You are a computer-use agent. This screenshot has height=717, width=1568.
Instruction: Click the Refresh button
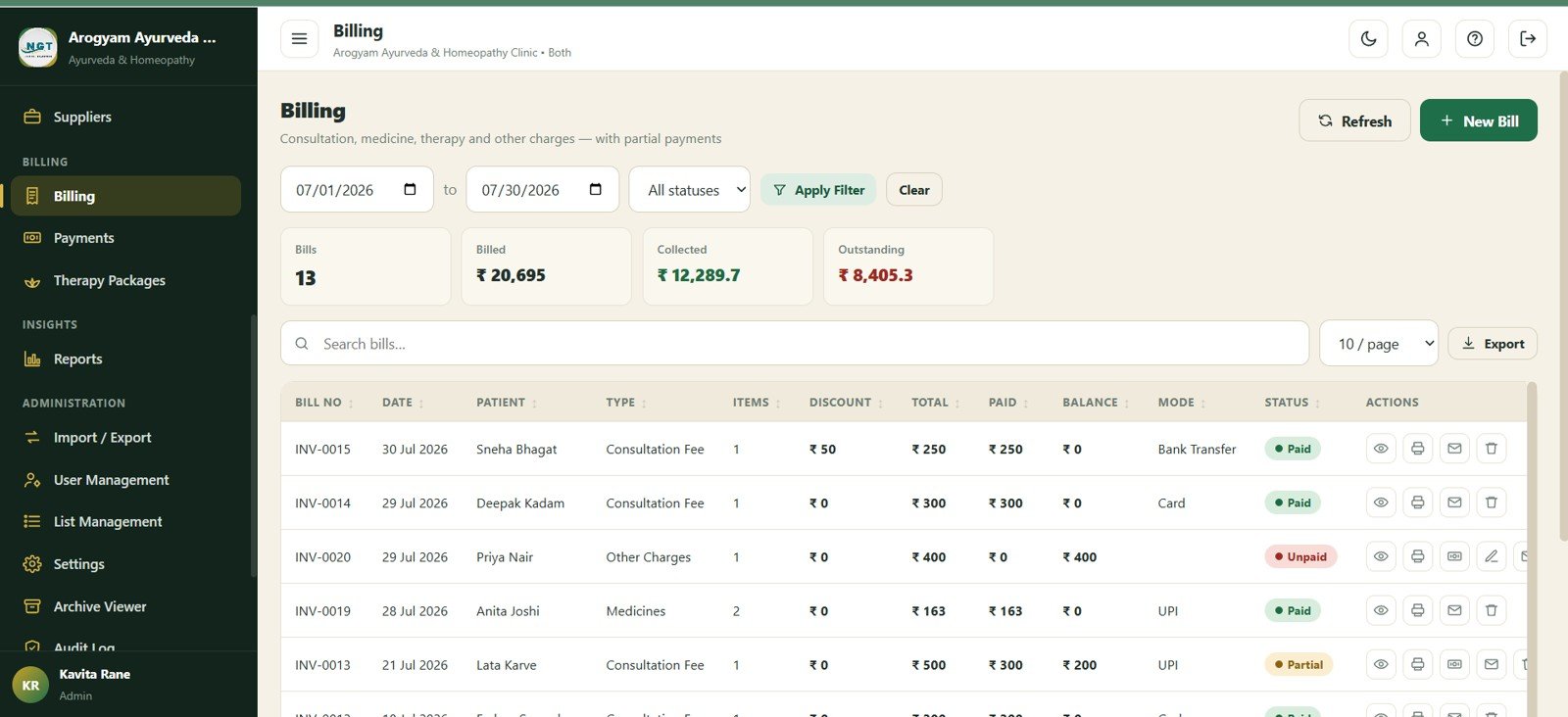click(x=1354, y=120)
